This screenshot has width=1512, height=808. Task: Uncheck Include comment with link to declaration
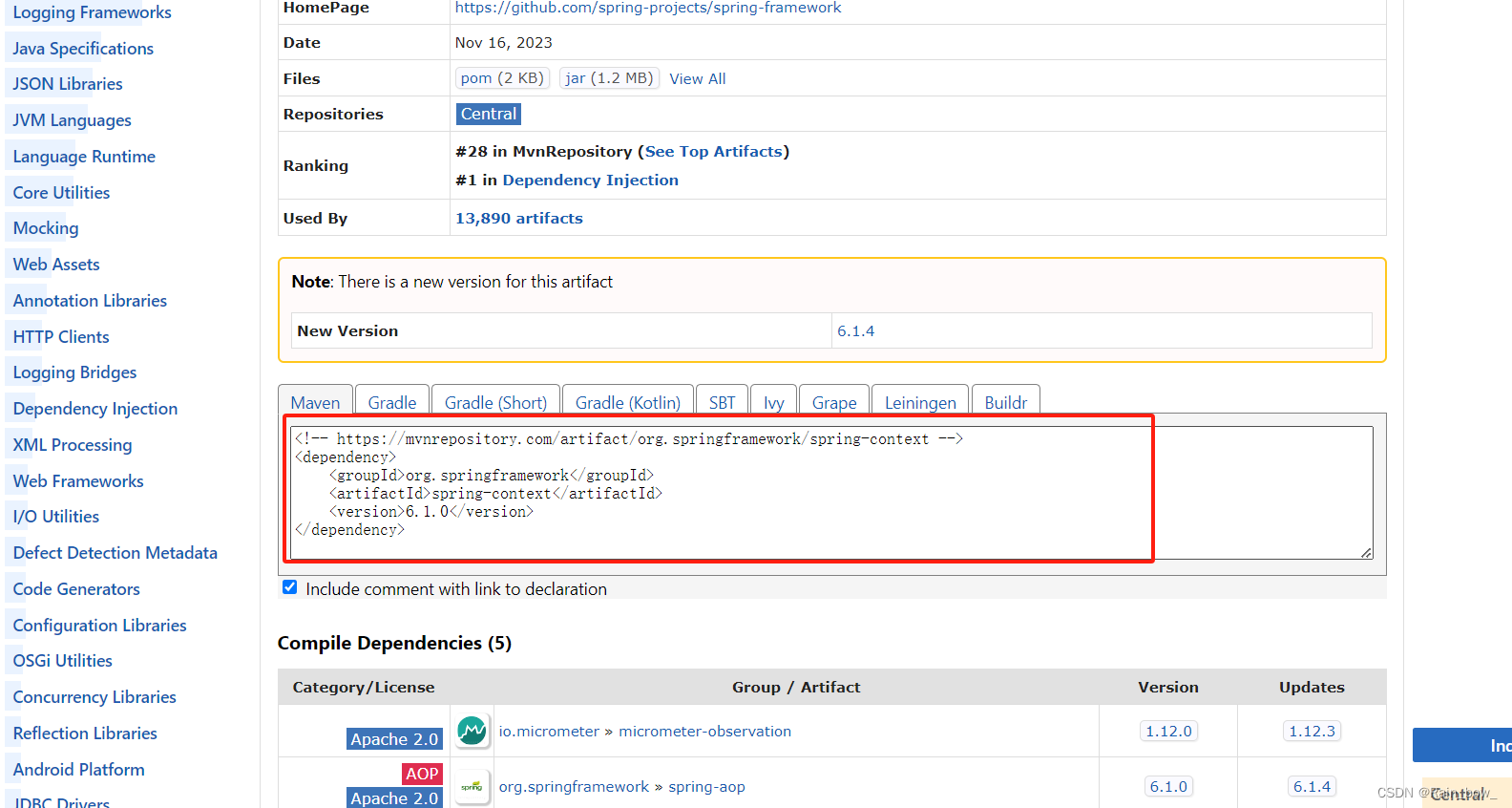tap(290, 587)
